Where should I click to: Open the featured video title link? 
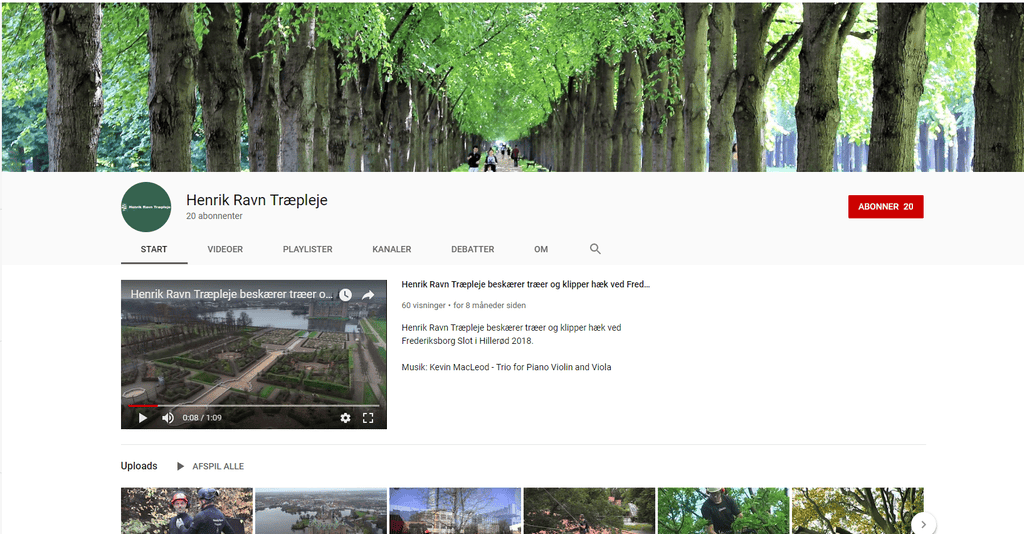pyautogui.click(x=525, y=285)
